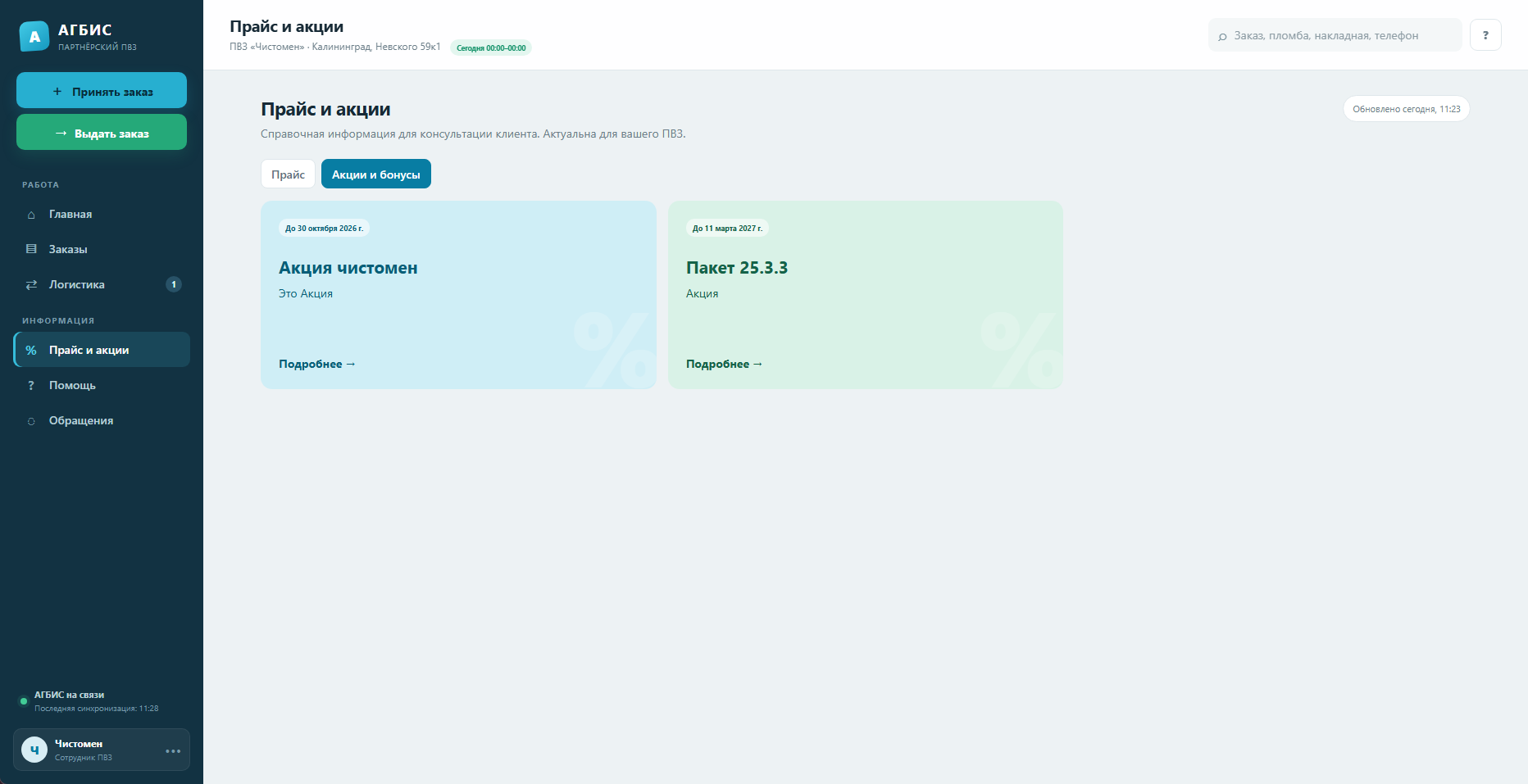Open the Заказы list icon
This screenshot has width=1528, height=784.
31,249
